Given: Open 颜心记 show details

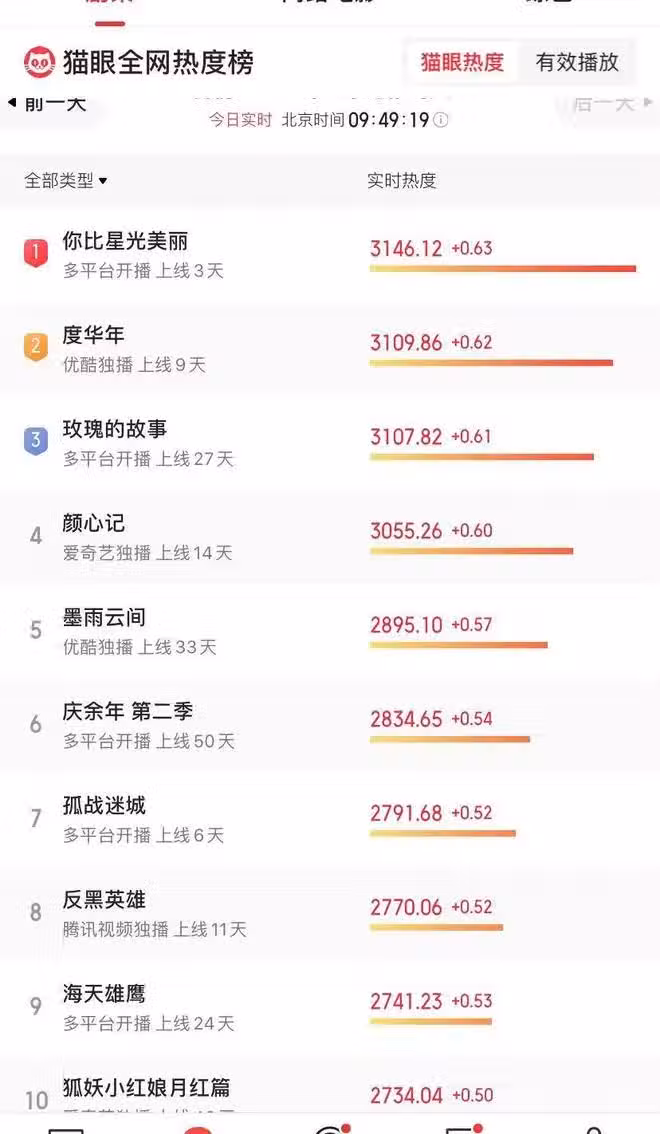Looking at the screenshot, I should pos(93,523).
